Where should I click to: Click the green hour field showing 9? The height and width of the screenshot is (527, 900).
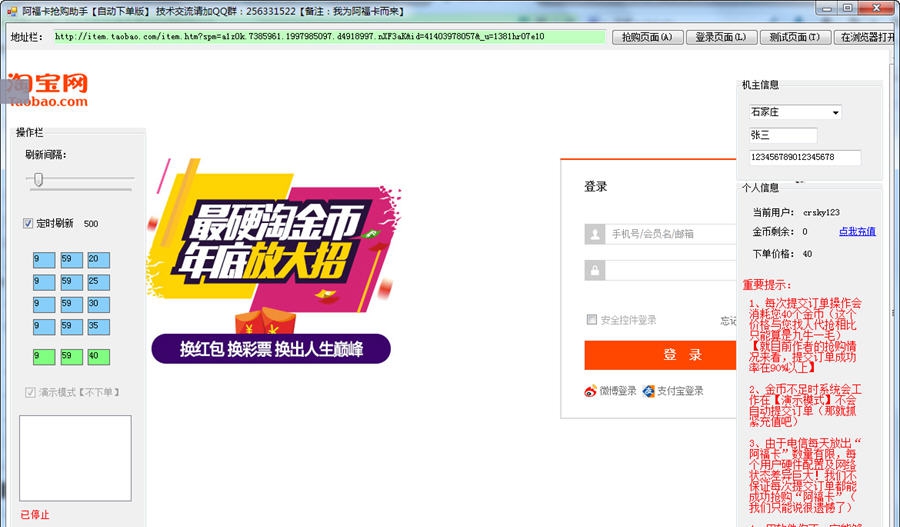pos(44,357)
